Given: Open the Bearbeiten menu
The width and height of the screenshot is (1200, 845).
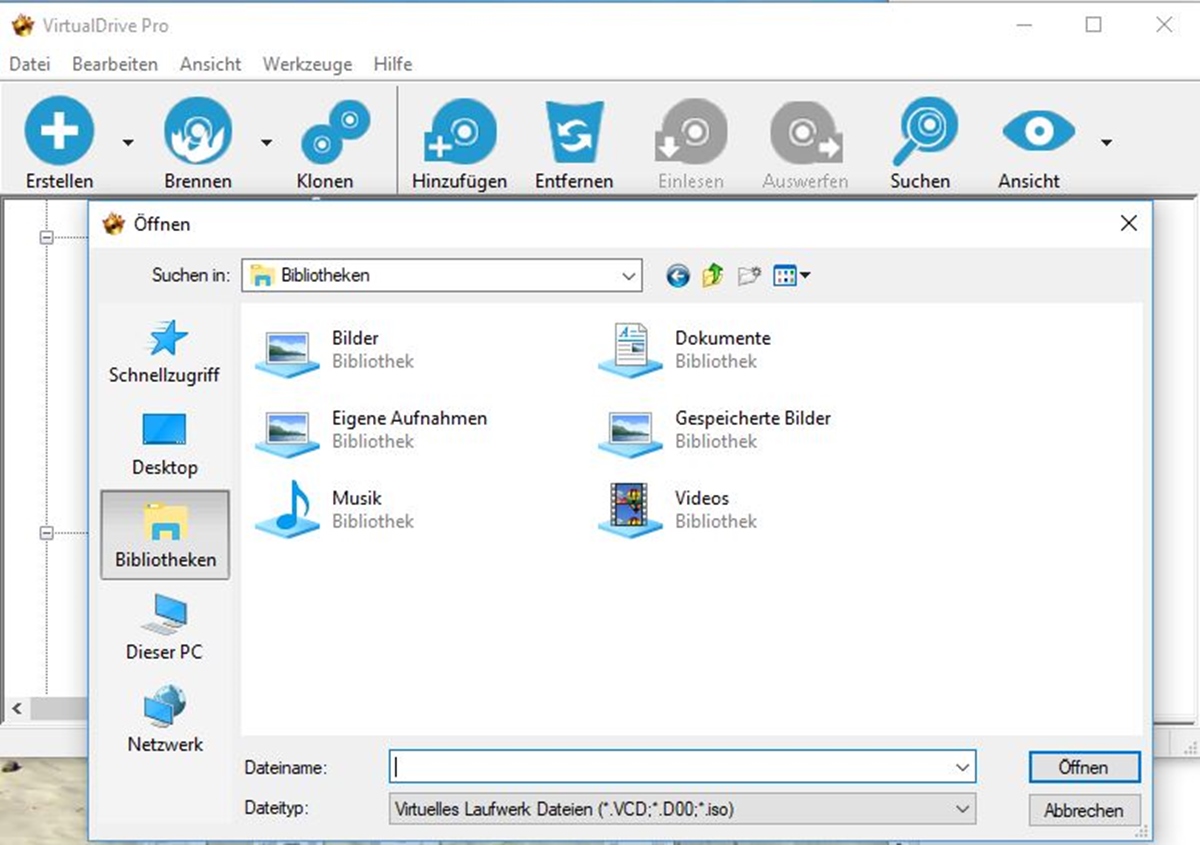Looking at the screenshot, I should (115, 64).
